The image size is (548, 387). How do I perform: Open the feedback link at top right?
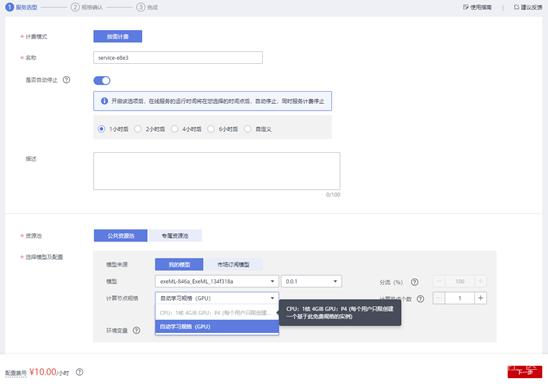pos(528,7)
